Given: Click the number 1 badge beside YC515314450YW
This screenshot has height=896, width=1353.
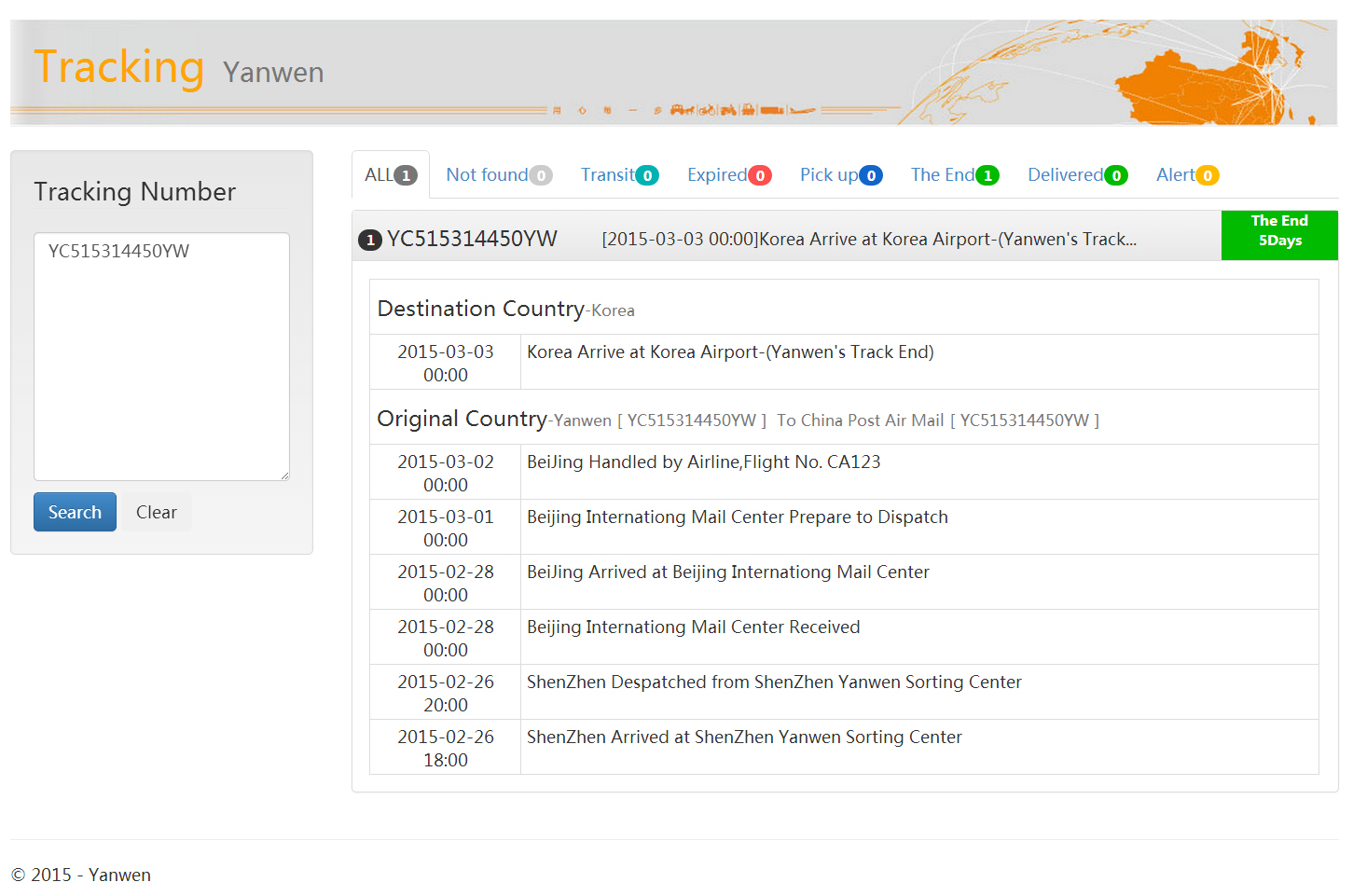Looking at the screenshot, I should (370, 240).
